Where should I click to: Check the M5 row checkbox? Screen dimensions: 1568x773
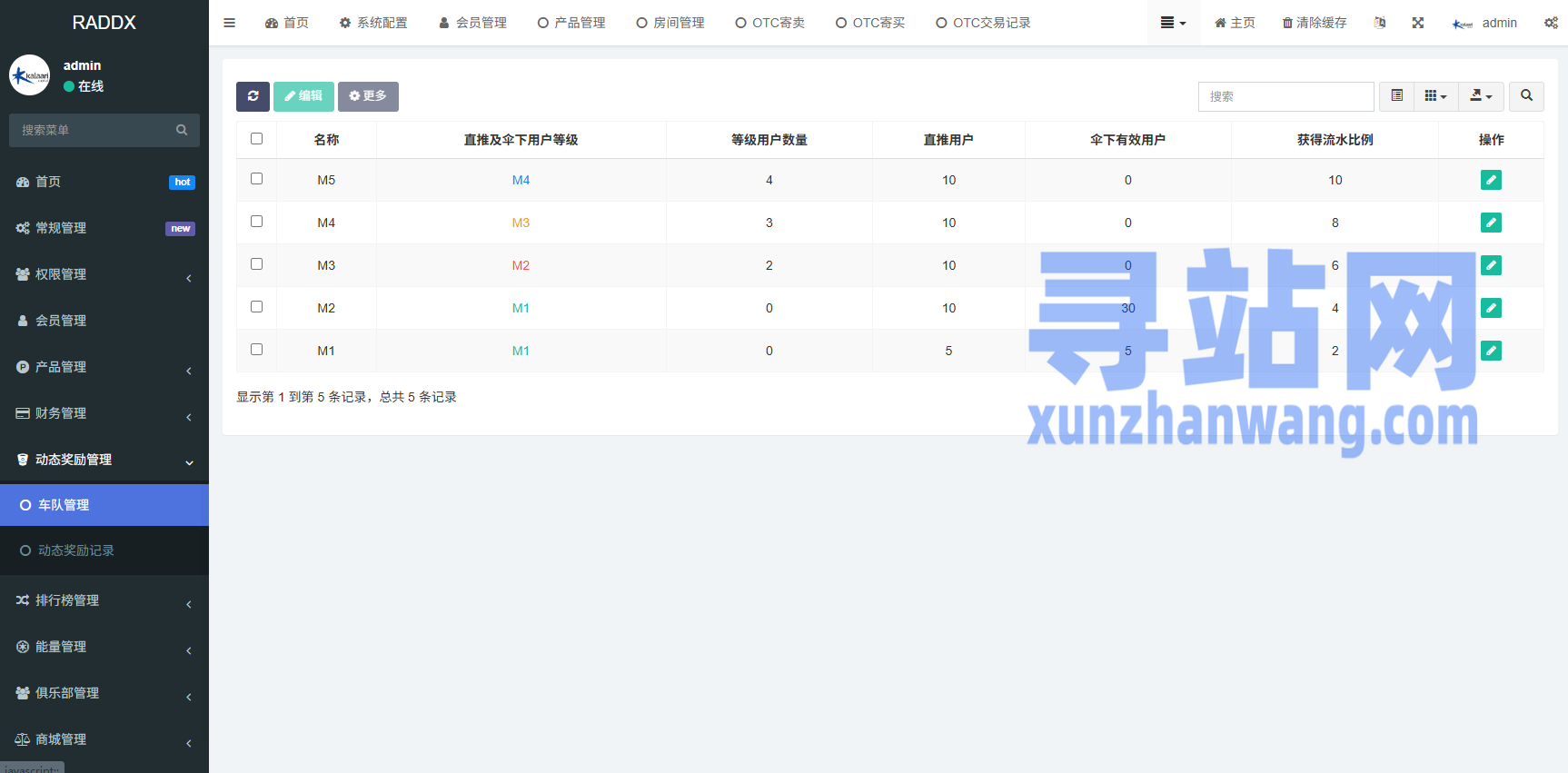pyautogui.click(x=256, y=179)
